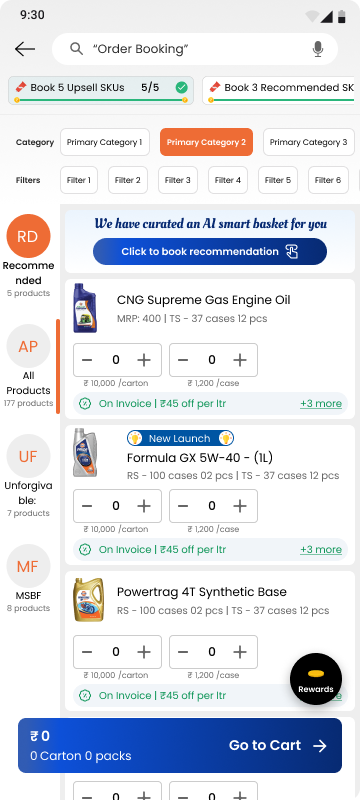360x800 pixels.
Task: Tap the search magnifier icon
Action: 76,49
